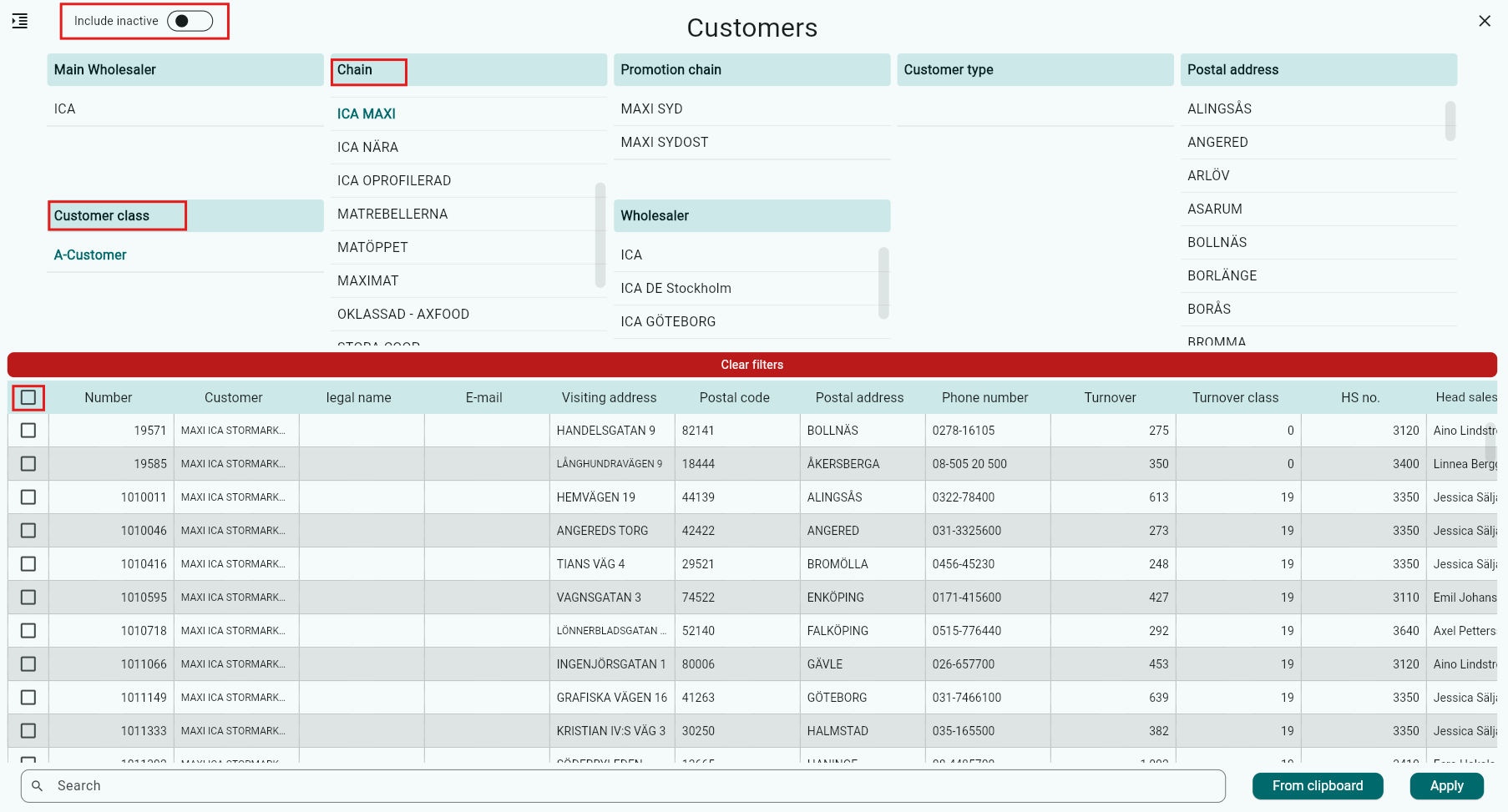
Task: Click the postal code cell 74522
Action: click(x=737, y=598)
